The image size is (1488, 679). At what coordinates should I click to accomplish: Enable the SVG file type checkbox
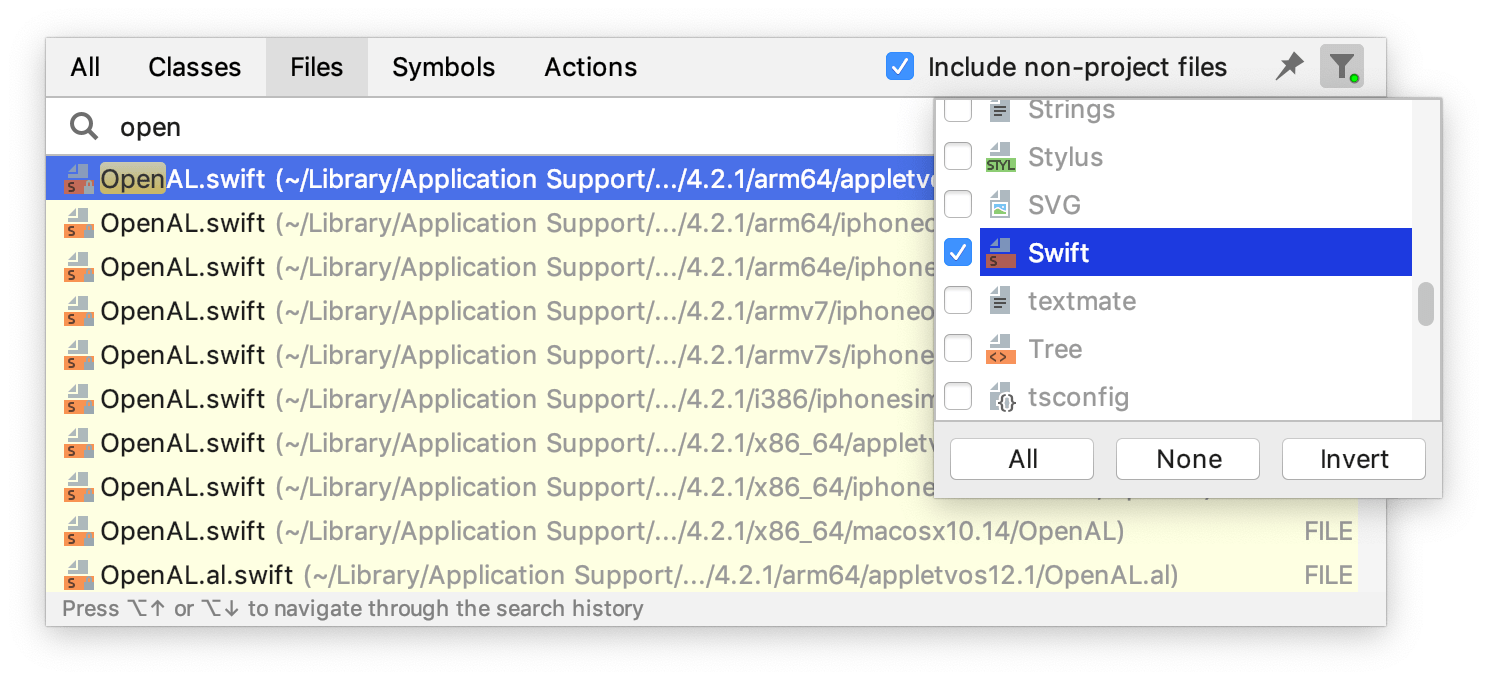click(x=958, y=205)
